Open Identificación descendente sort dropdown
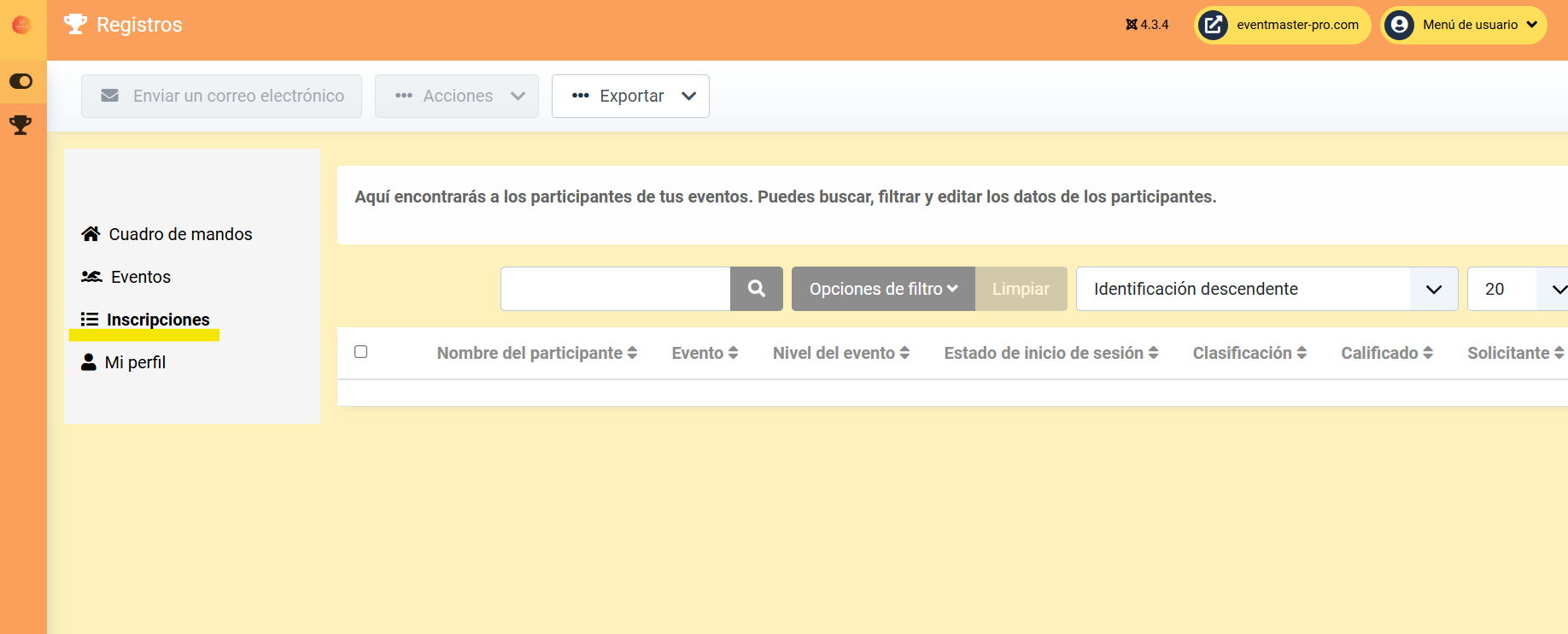This screenshot has width=1568, height=634. coord(1266,289)
